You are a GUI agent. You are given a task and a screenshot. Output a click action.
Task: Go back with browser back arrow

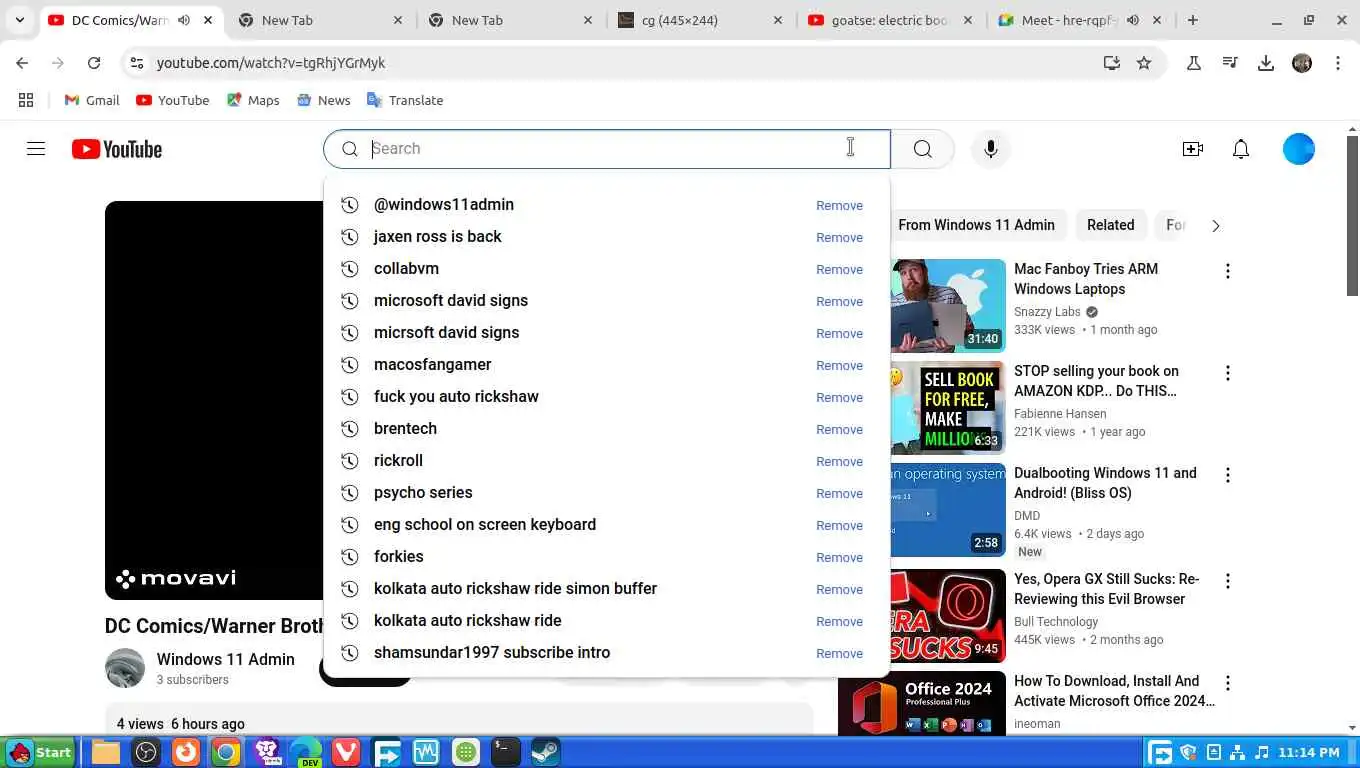pos(22,63)
